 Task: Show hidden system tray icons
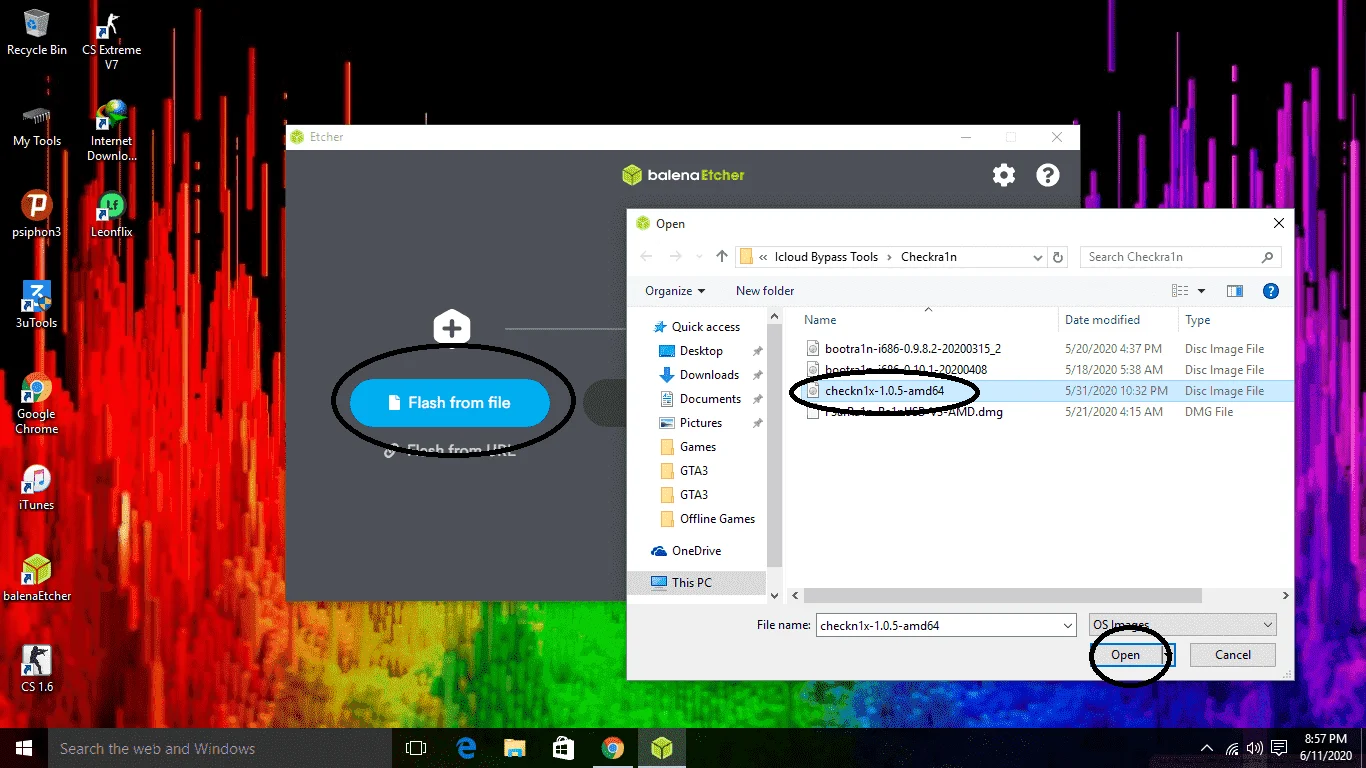(x=1208, y=748)
